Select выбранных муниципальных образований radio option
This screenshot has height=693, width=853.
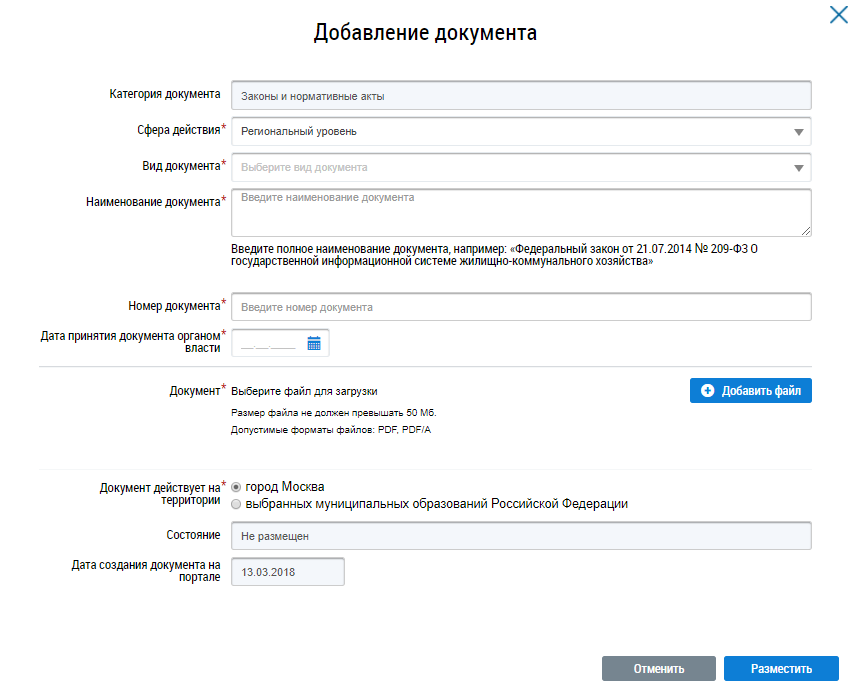236,504
